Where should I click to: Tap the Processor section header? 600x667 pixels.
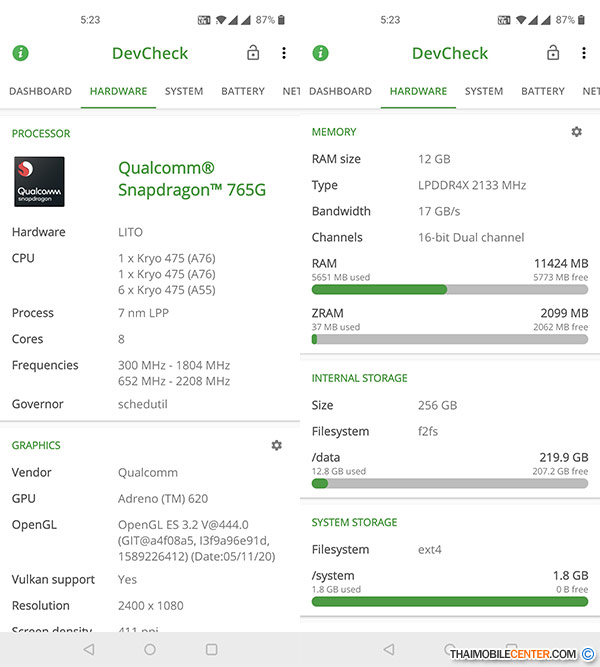click(41, 134)
